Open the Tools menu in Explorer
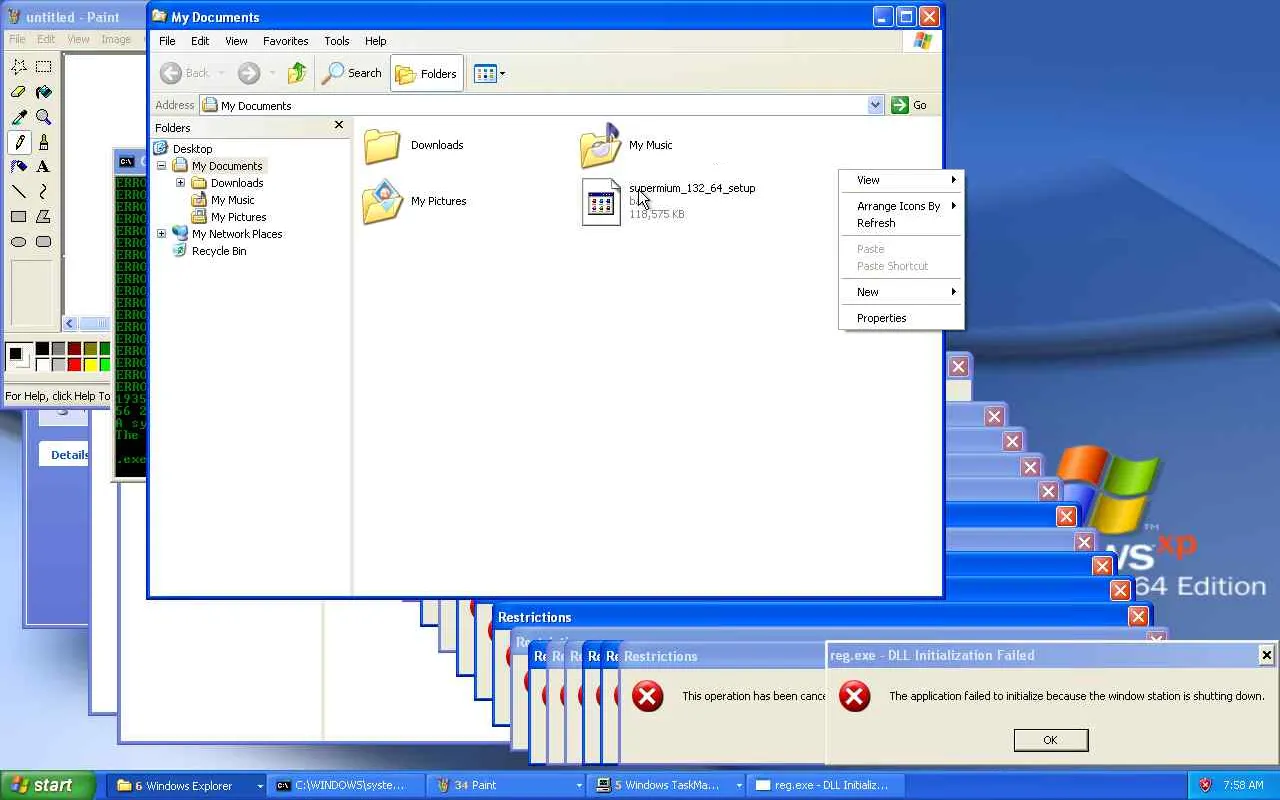Viewport: 1280px width, 800px height. coord(337,41)
